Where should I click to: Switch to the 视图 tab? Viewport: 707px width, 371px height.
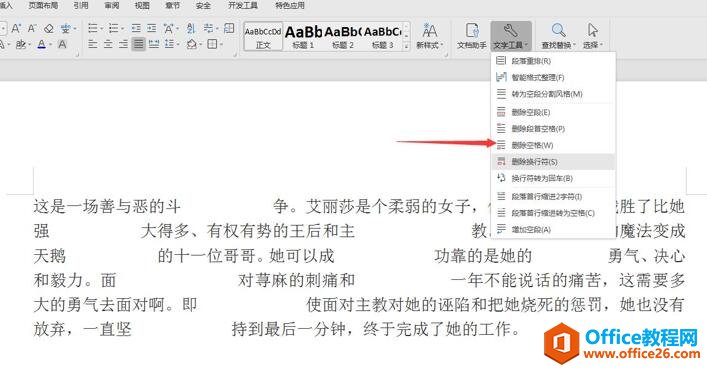tap(142, 5)
